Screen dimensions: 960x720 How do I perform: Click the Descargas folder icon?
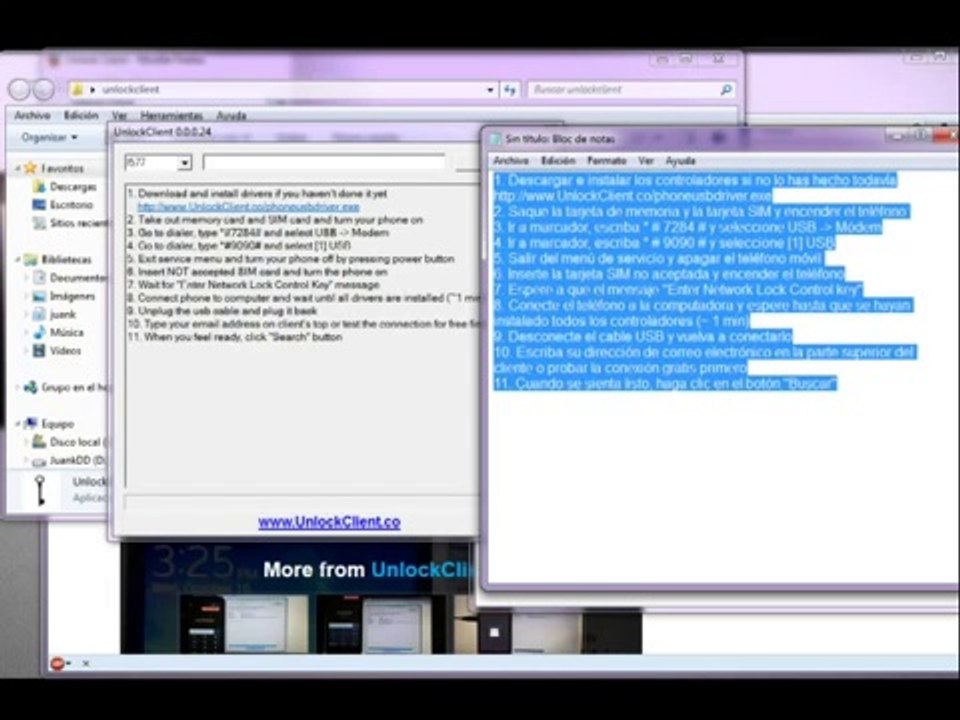click(x=39, y=186)
